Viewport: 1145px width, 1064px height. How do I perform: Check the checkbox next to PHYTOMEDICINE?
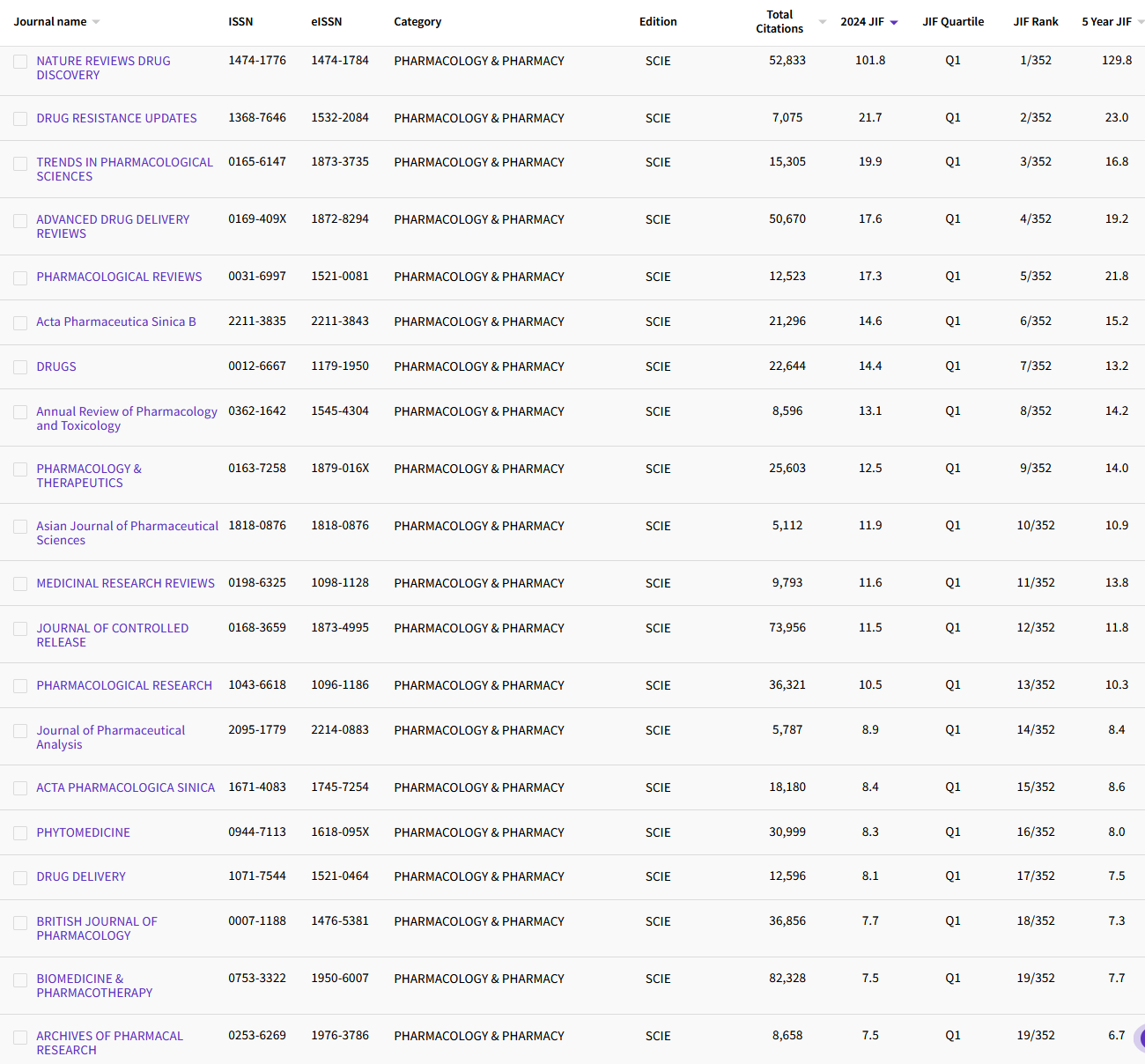20,833
